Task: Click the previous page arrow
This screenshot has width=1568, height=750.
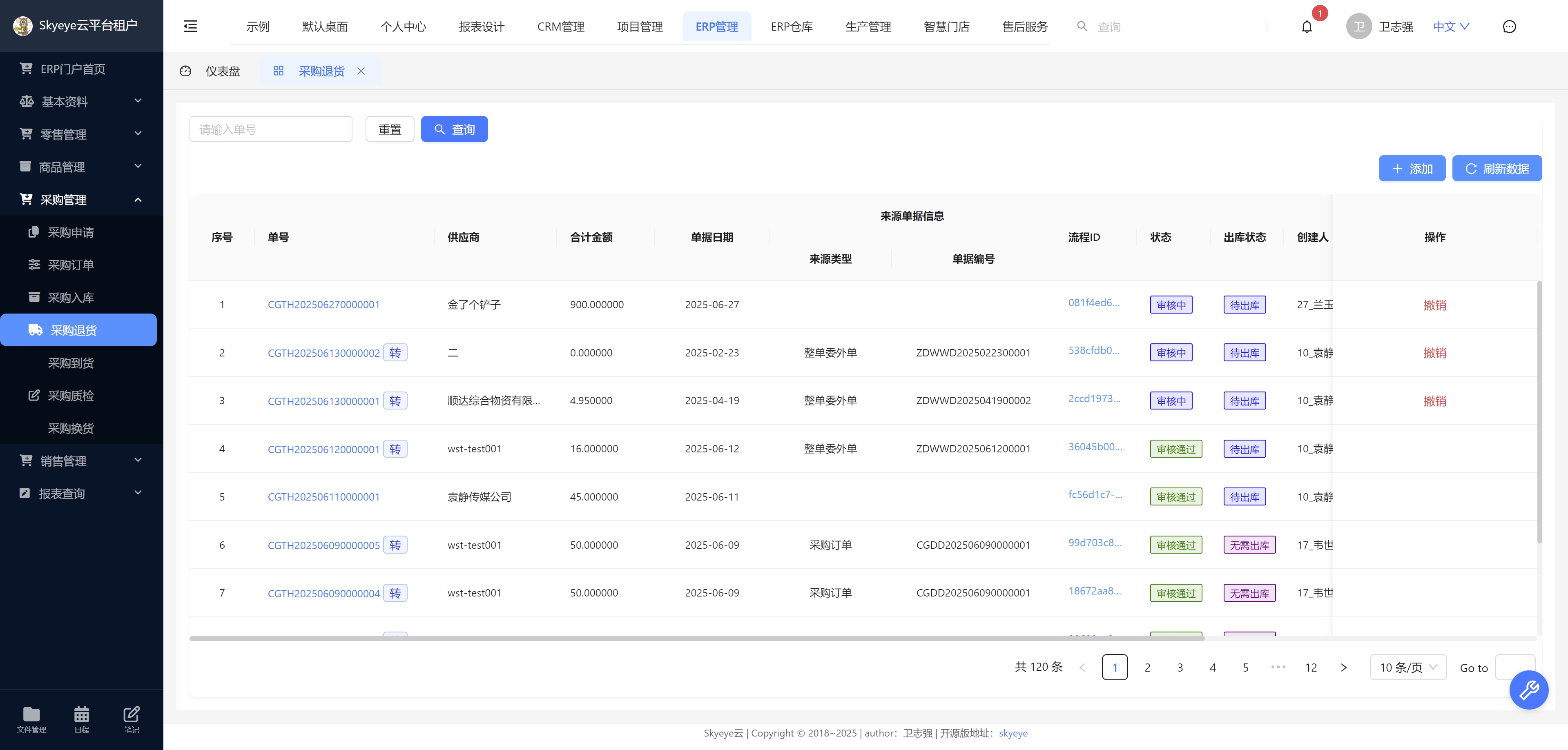Action: [x=1082, y=667]
